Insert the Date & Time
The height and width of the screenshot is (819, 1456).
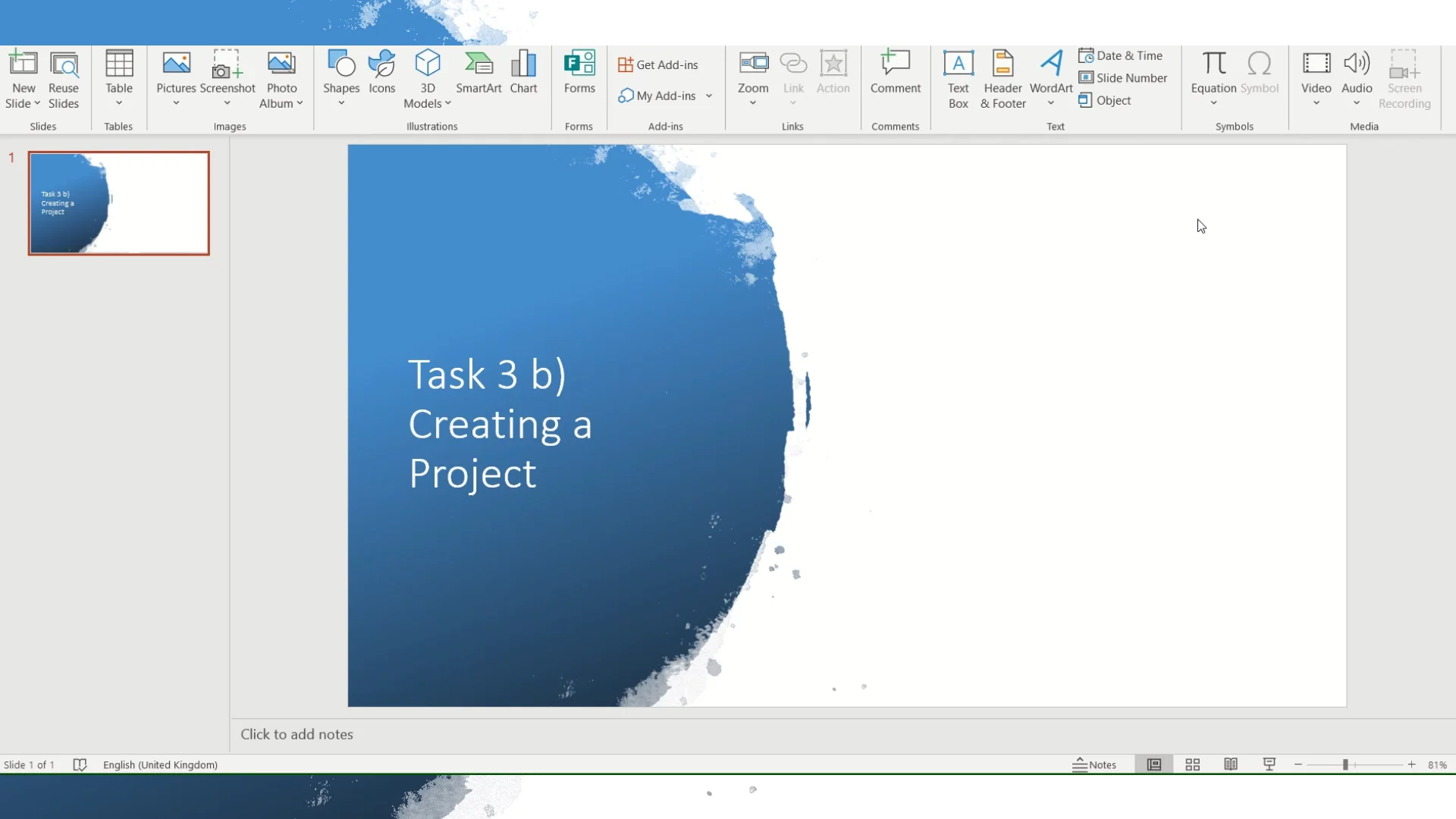click(1120, 55)
